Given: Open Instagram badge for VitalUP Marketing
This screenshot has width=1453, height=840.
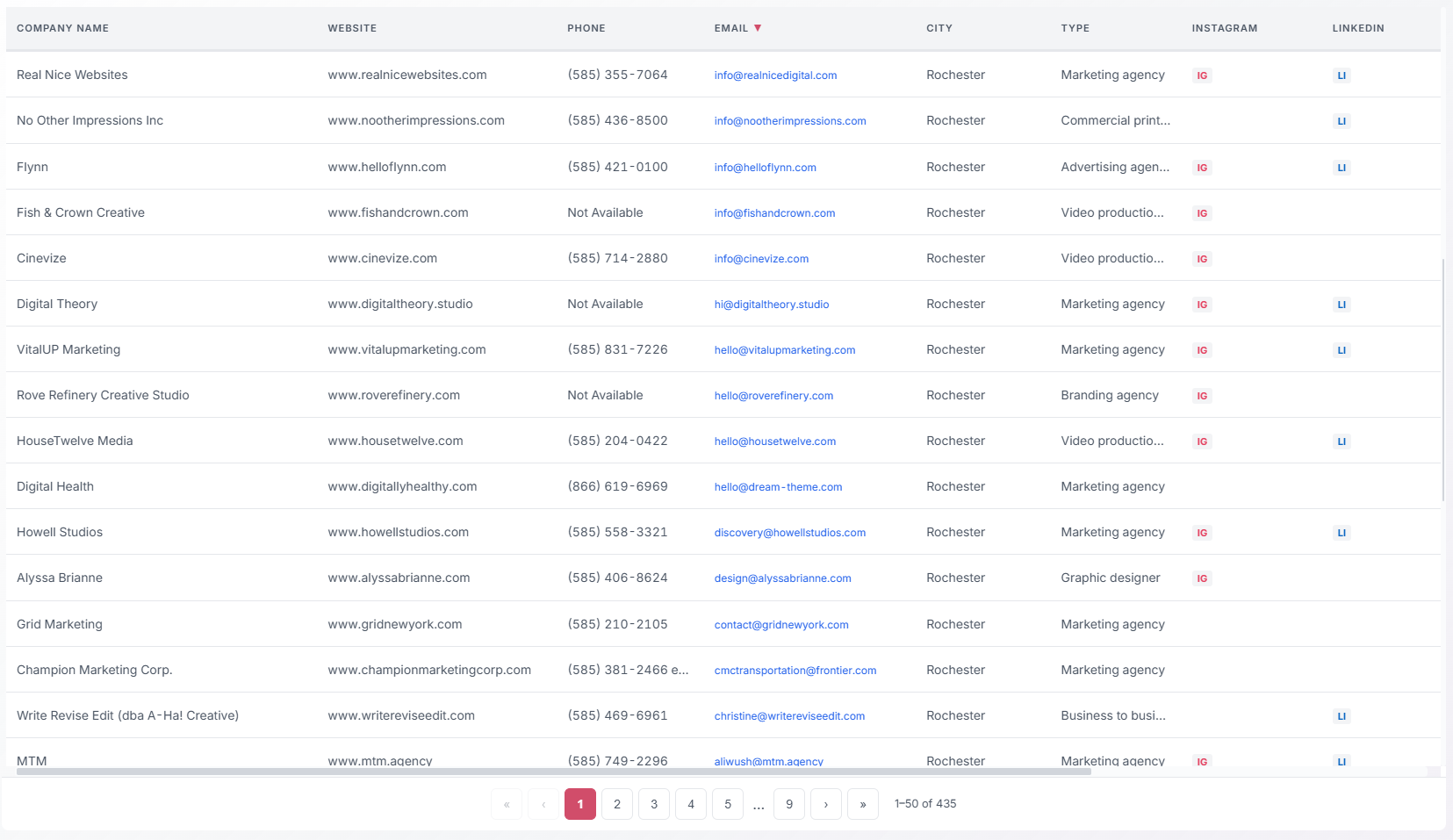Looking at the screenshot, I should pyautogui.click(x=1202, y=350).
